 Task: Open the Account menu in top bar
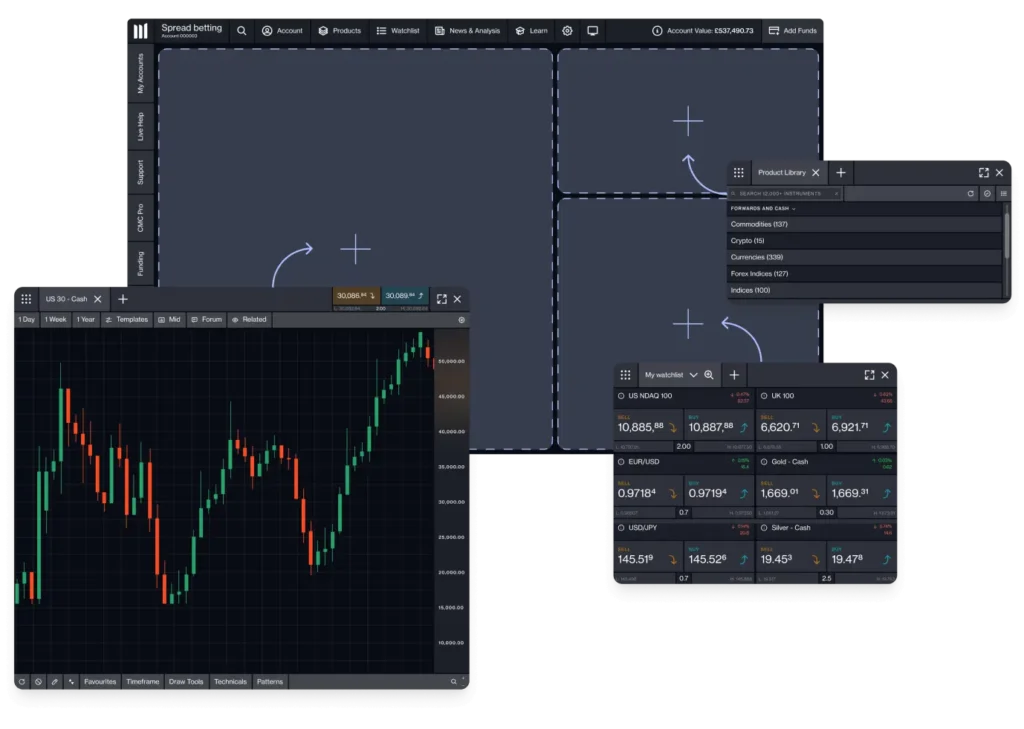click(x=282, y=31)
